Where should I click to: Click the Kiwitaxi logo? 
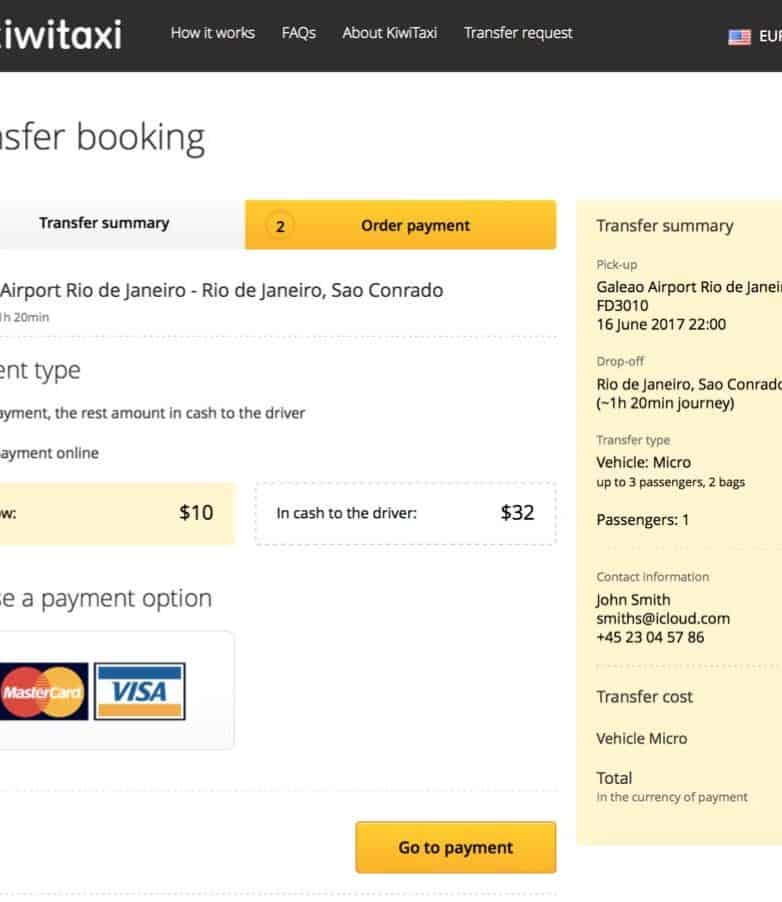click(60, 35)
